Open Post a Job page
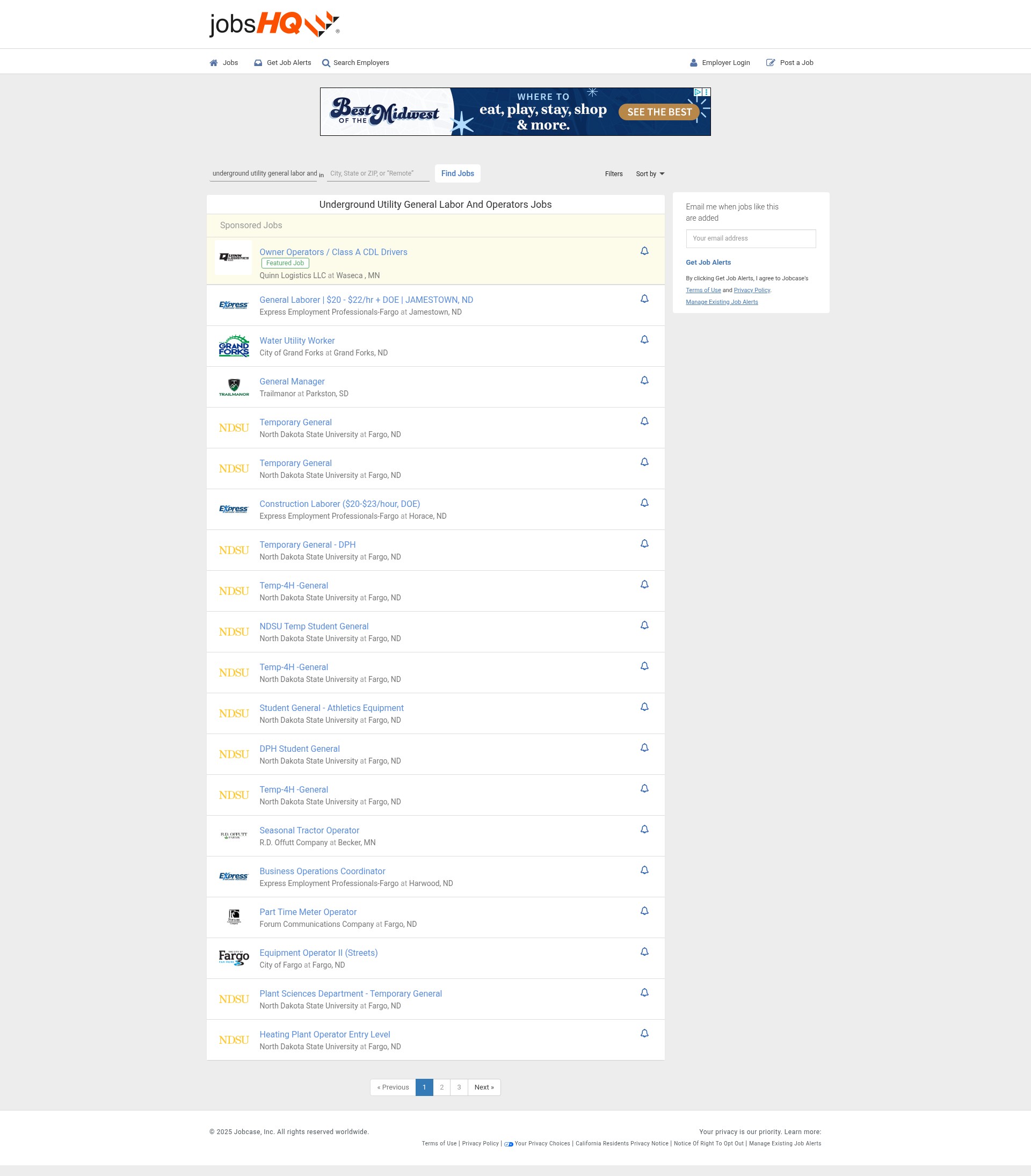Viewport: 1031px width, 1176px height. tap(789, 63)
